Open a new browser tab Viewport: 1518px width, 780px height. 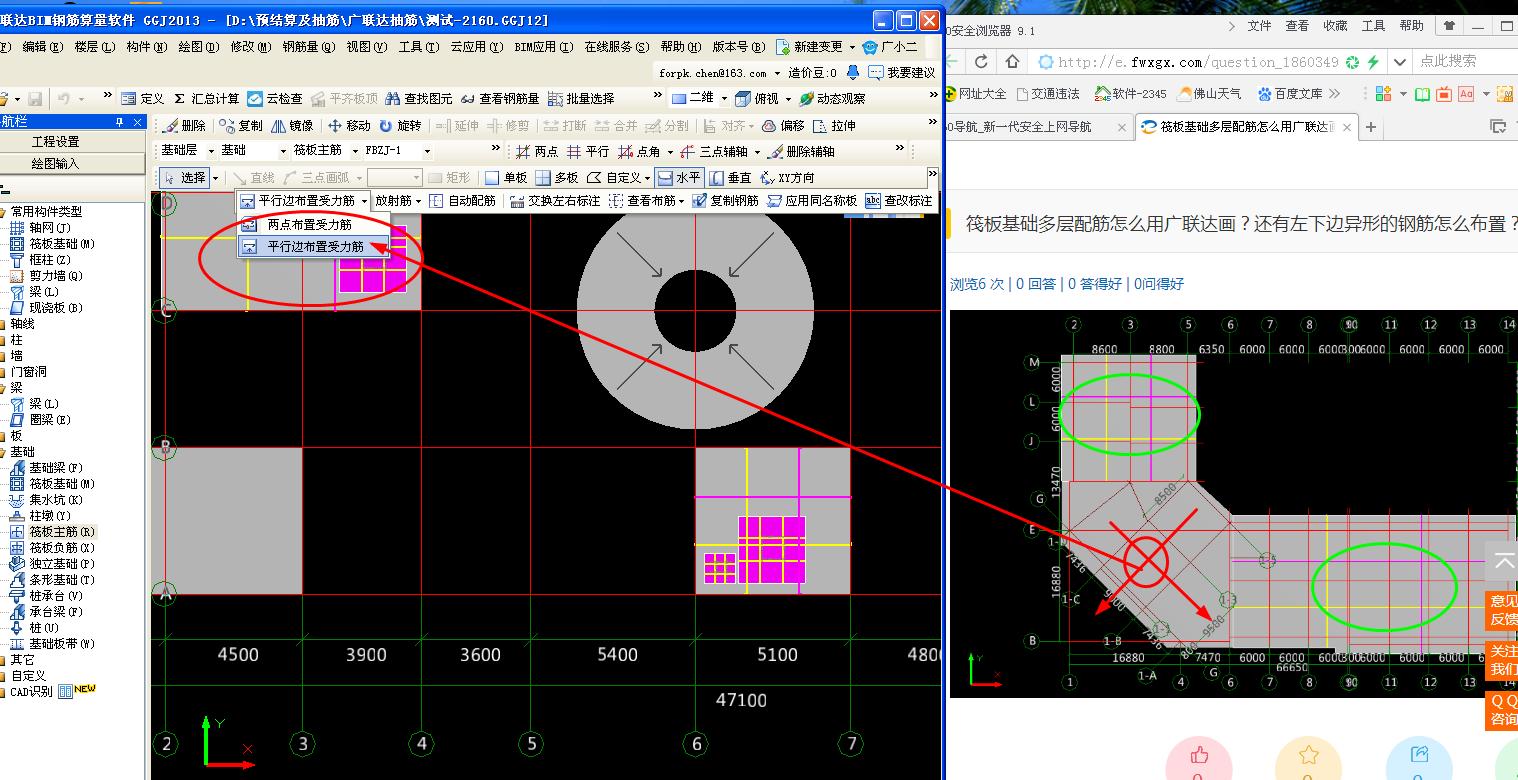[x=1371, y=127]
